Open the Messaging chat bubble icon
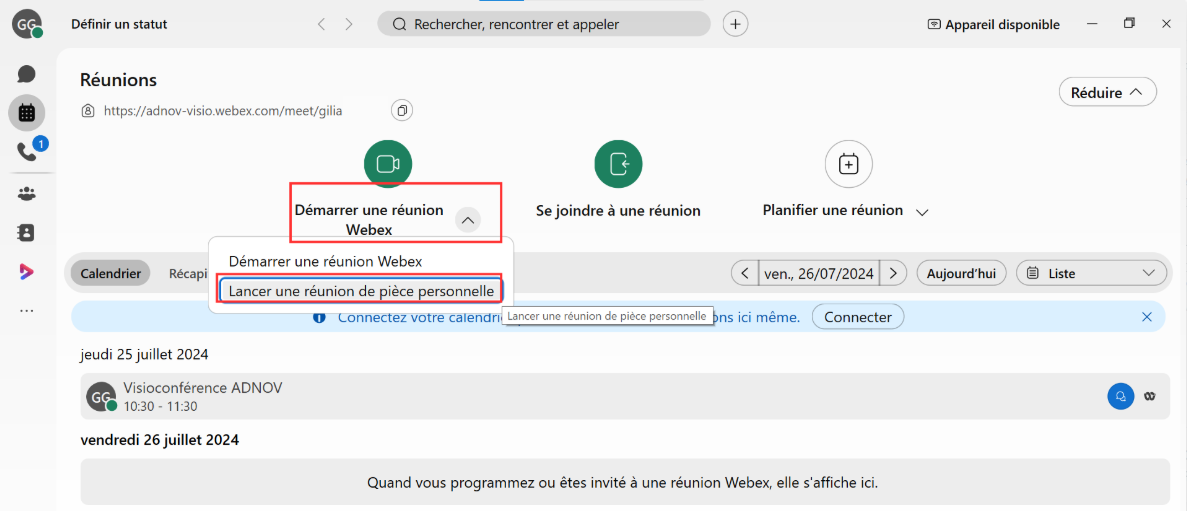Viewport: 1187px width, 511px height. (26, 73)
